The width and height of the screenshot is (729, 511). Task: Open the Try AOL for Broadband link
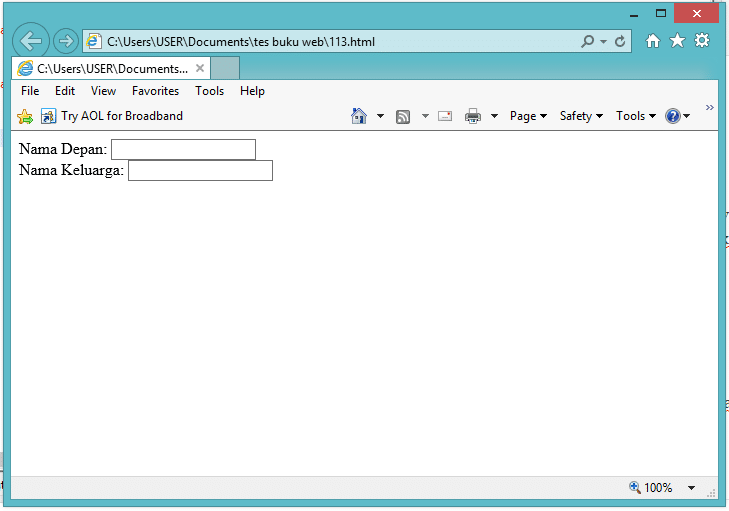coord(112,116)
